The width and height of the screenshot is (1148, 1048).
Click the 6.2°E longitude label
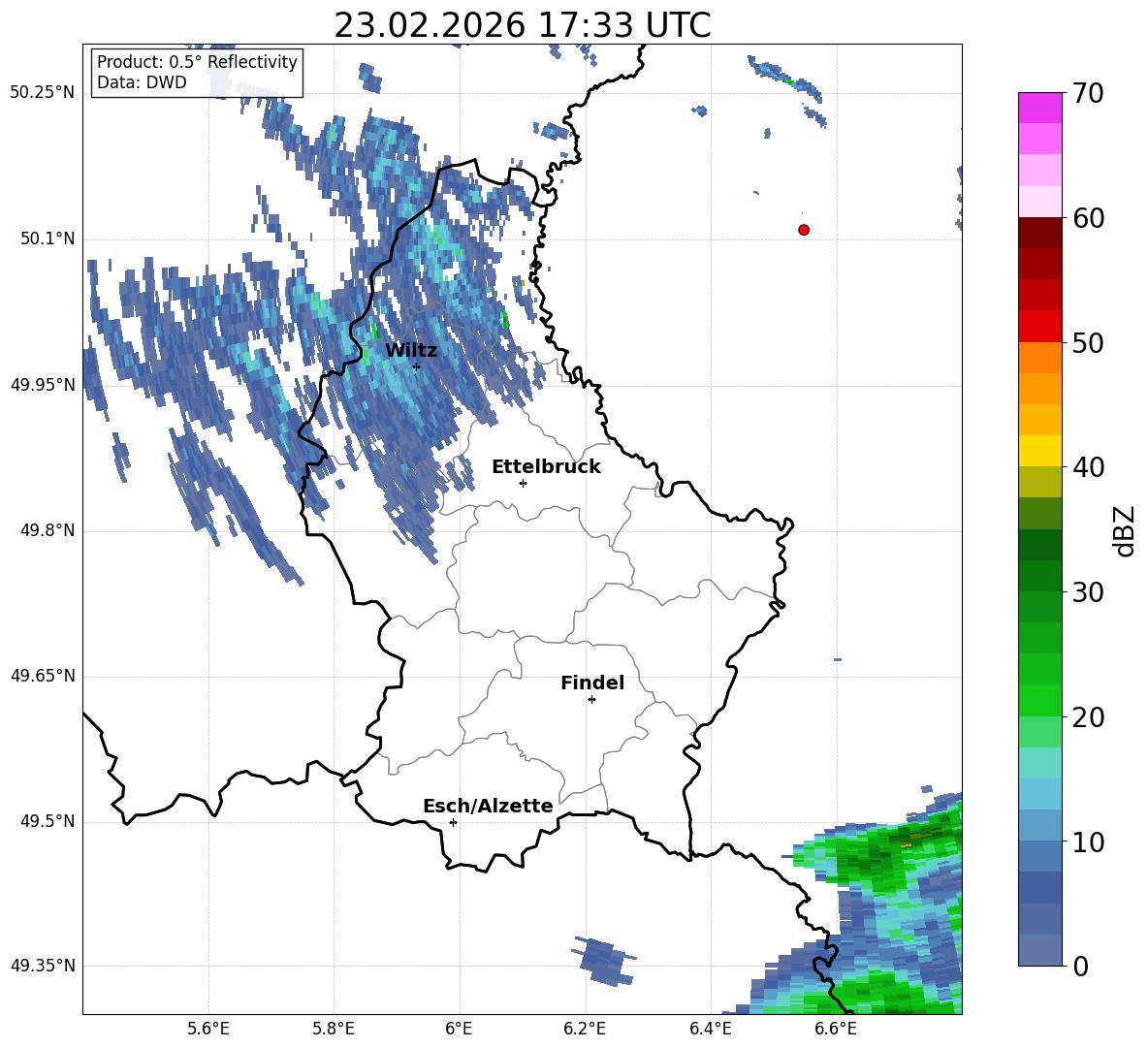click(x=585, y=1029)
